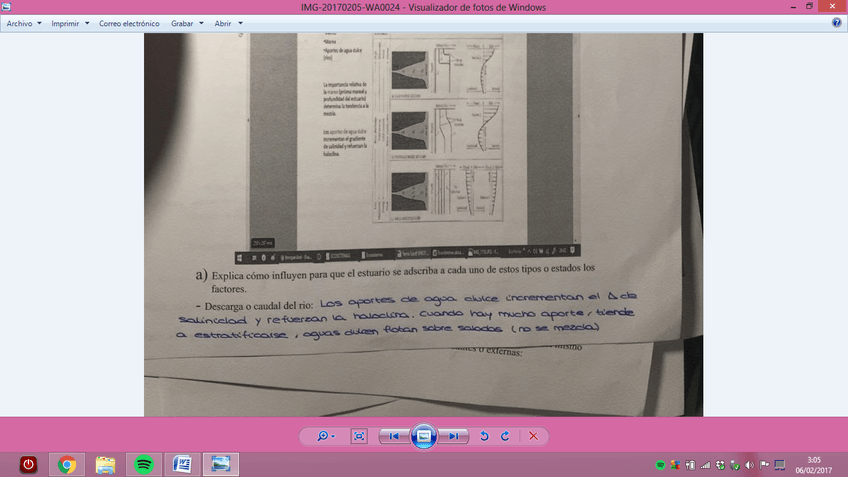Rotate the photo clockwise
Screen dimensions: 848x477
point(505,436)
